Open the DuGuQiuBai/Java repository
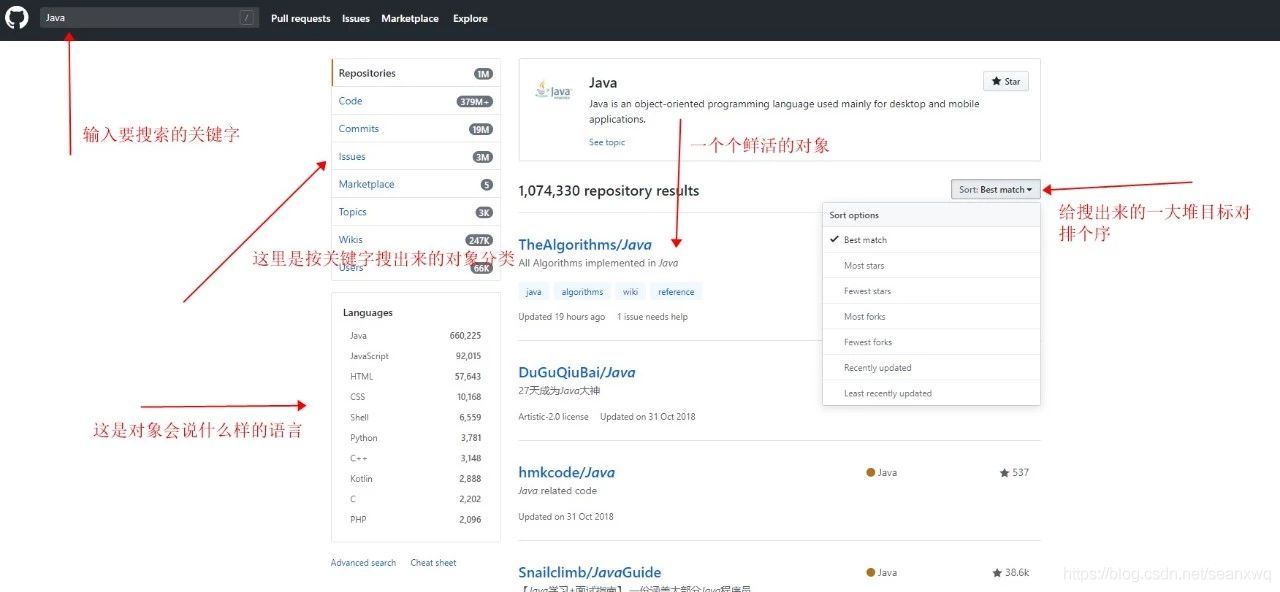 pyautogui.click(x=577, y=372)
